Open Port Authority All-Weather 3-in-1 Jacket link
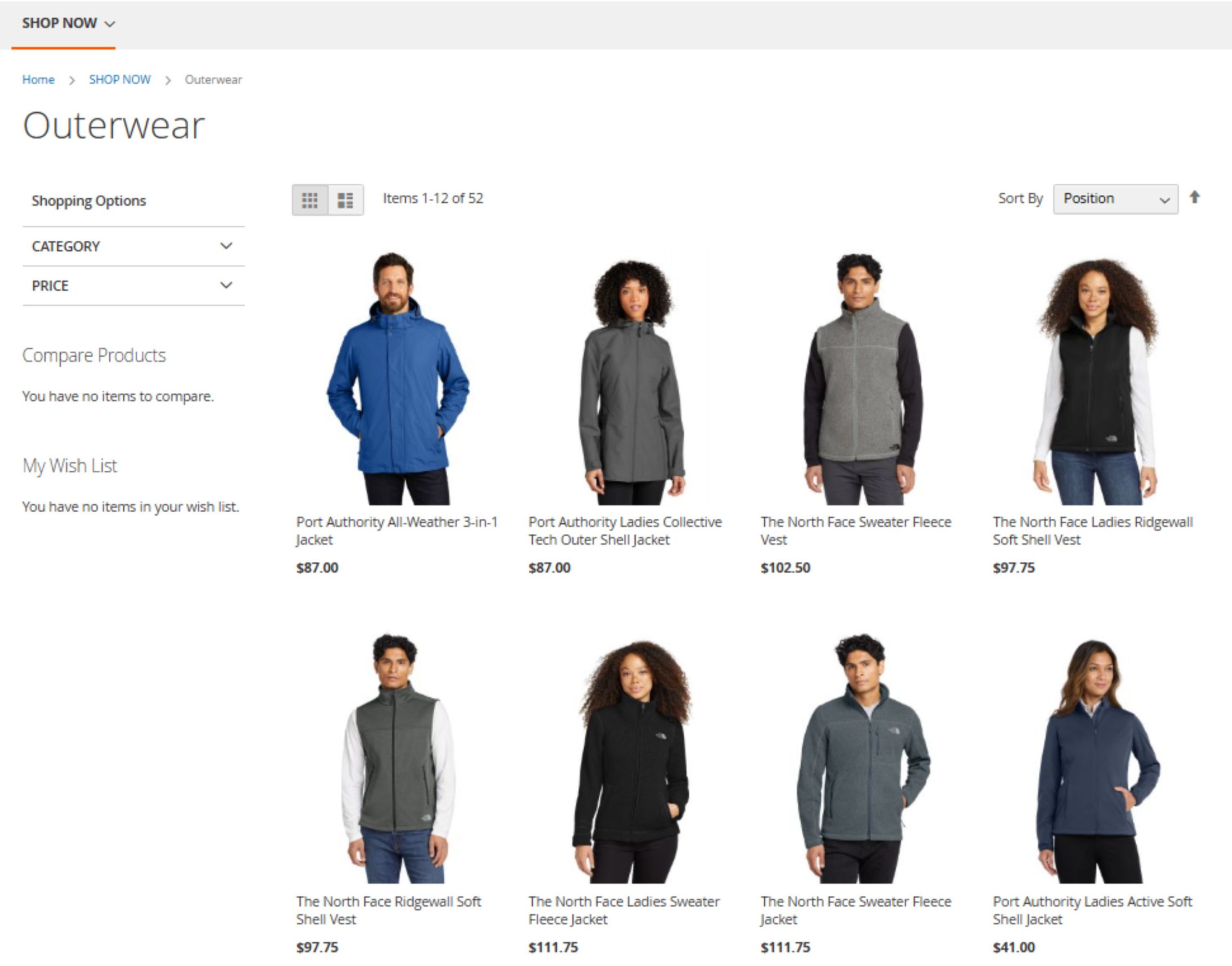Screen dimensions: 1232x966 [x=397, y=530]
